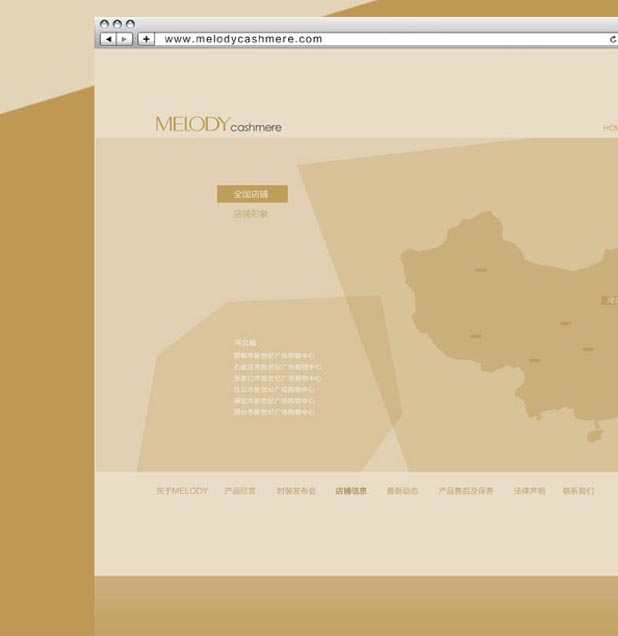Click the 邯郸市 store entry in the list
Image resolution: width=618 pixels, height=636 pixels.
coord(274,356)
